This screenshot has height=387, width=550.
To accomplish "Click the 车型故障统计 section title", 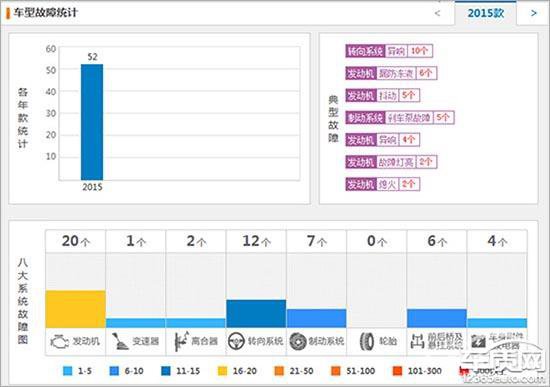I will coord(45,13).
